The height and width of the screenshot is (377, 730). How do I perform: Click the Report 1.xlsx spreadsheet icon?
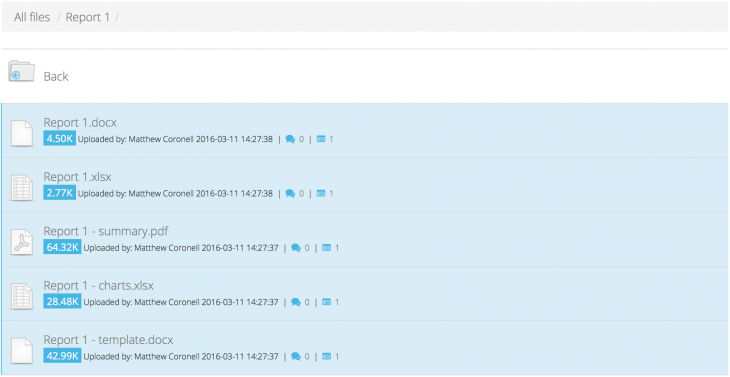(x=22, y=188)
